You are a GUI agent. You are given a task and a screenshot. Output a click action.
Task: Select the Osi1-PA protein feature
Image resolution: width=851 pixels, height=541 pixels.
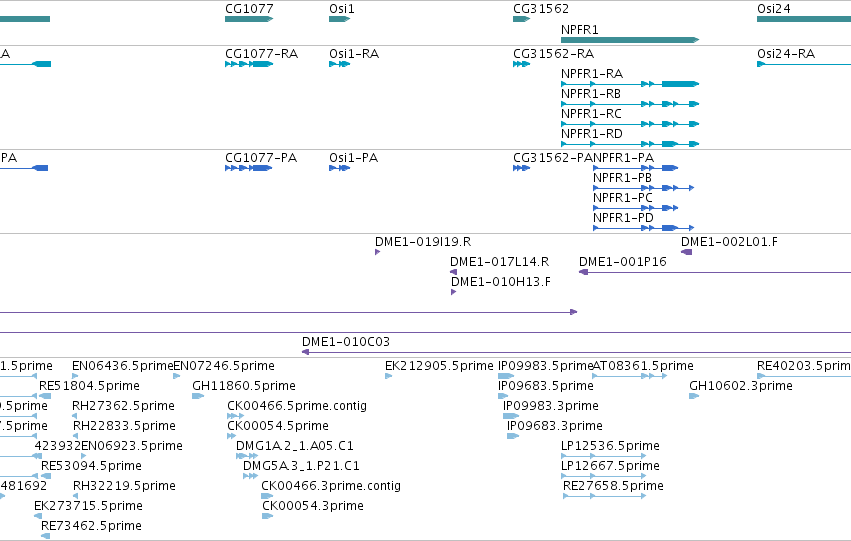[339, 168]
